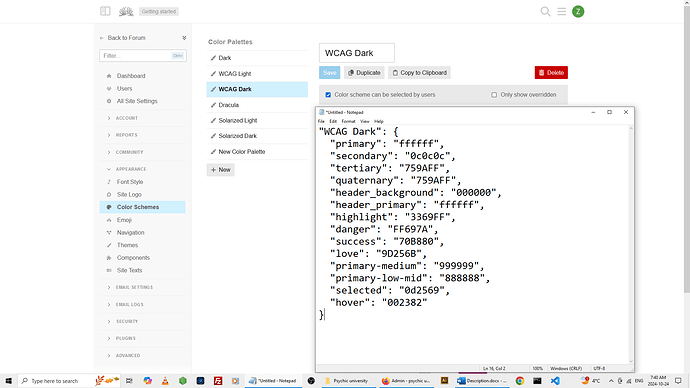Select the Solarized Dark color palette
This screenshot has height=388, width=690.
(257, 136)
